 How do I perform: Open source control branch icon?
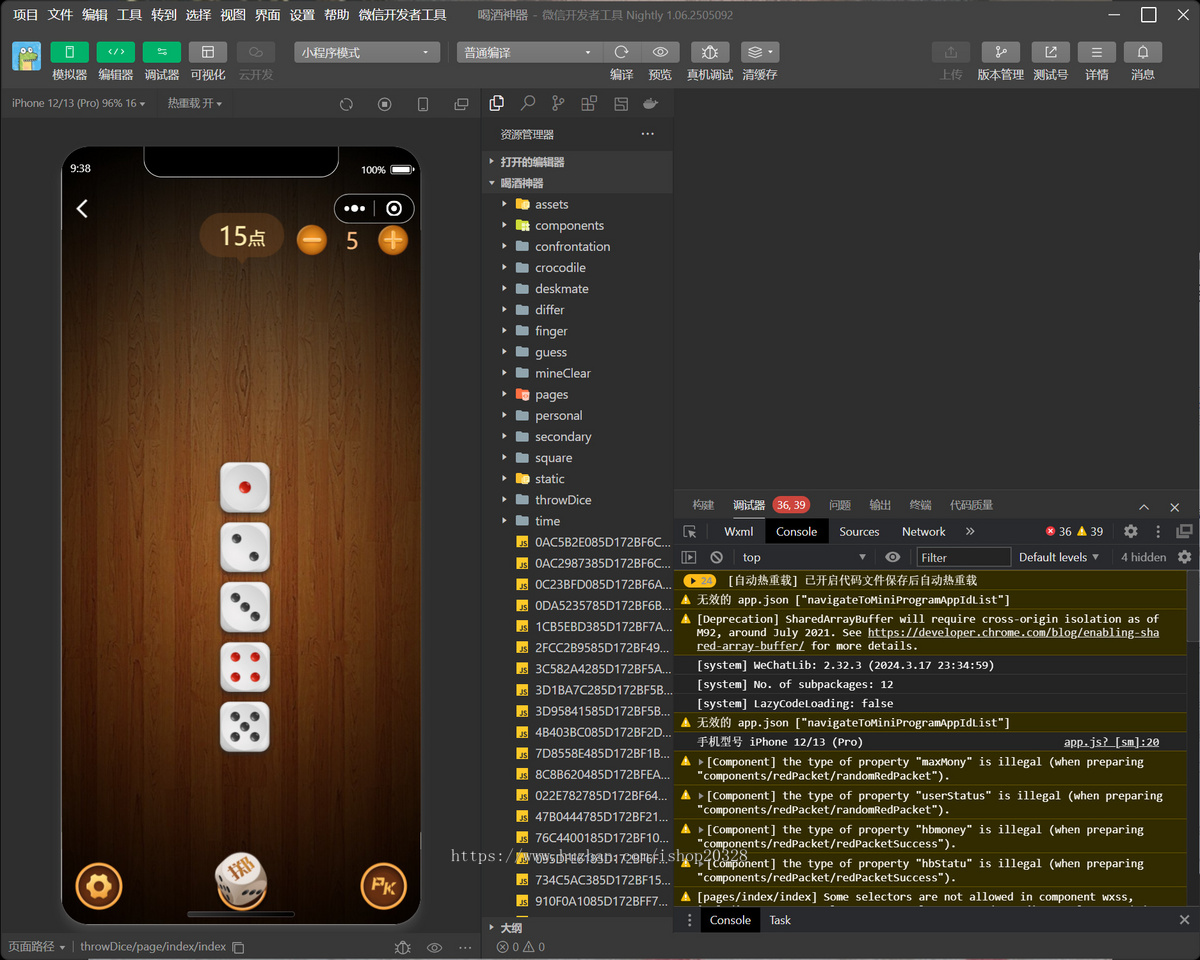point(558,103)
